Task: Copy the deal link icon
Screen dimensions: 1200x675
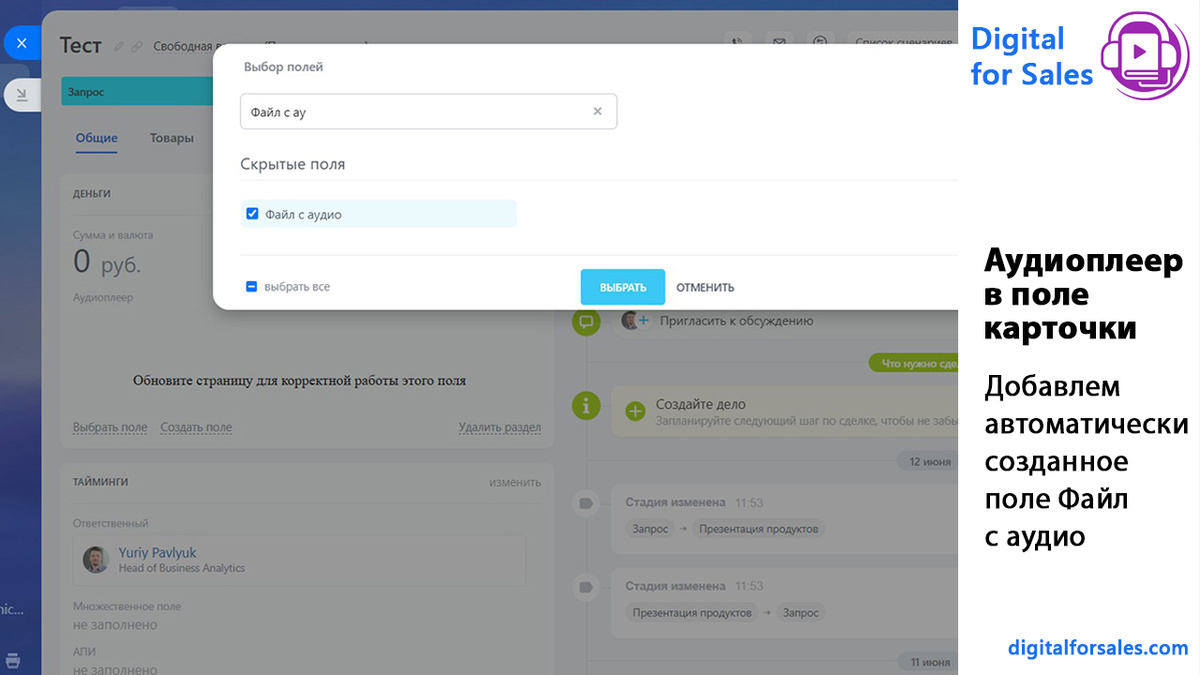Action: click(x=137, y=46)
